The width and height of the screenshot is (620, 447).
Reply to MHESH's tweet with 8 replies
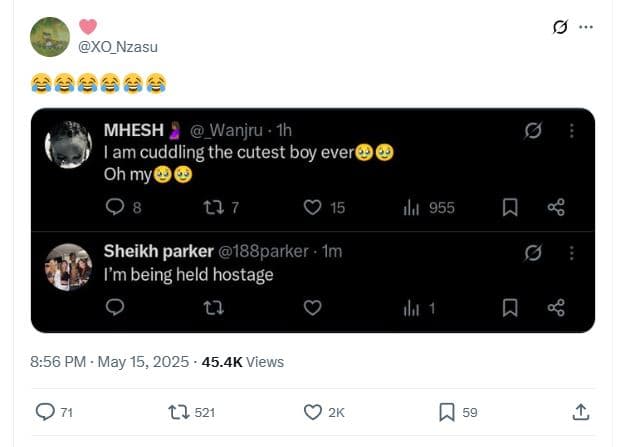(115, 207)
